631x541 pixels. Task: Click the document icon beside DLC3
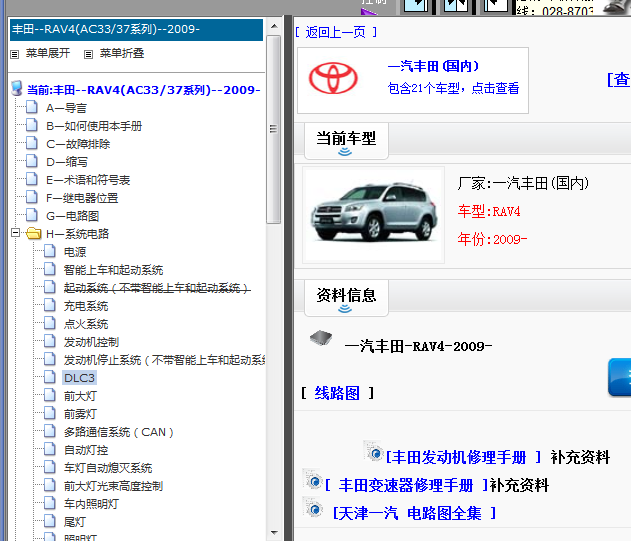coord(49,377)
